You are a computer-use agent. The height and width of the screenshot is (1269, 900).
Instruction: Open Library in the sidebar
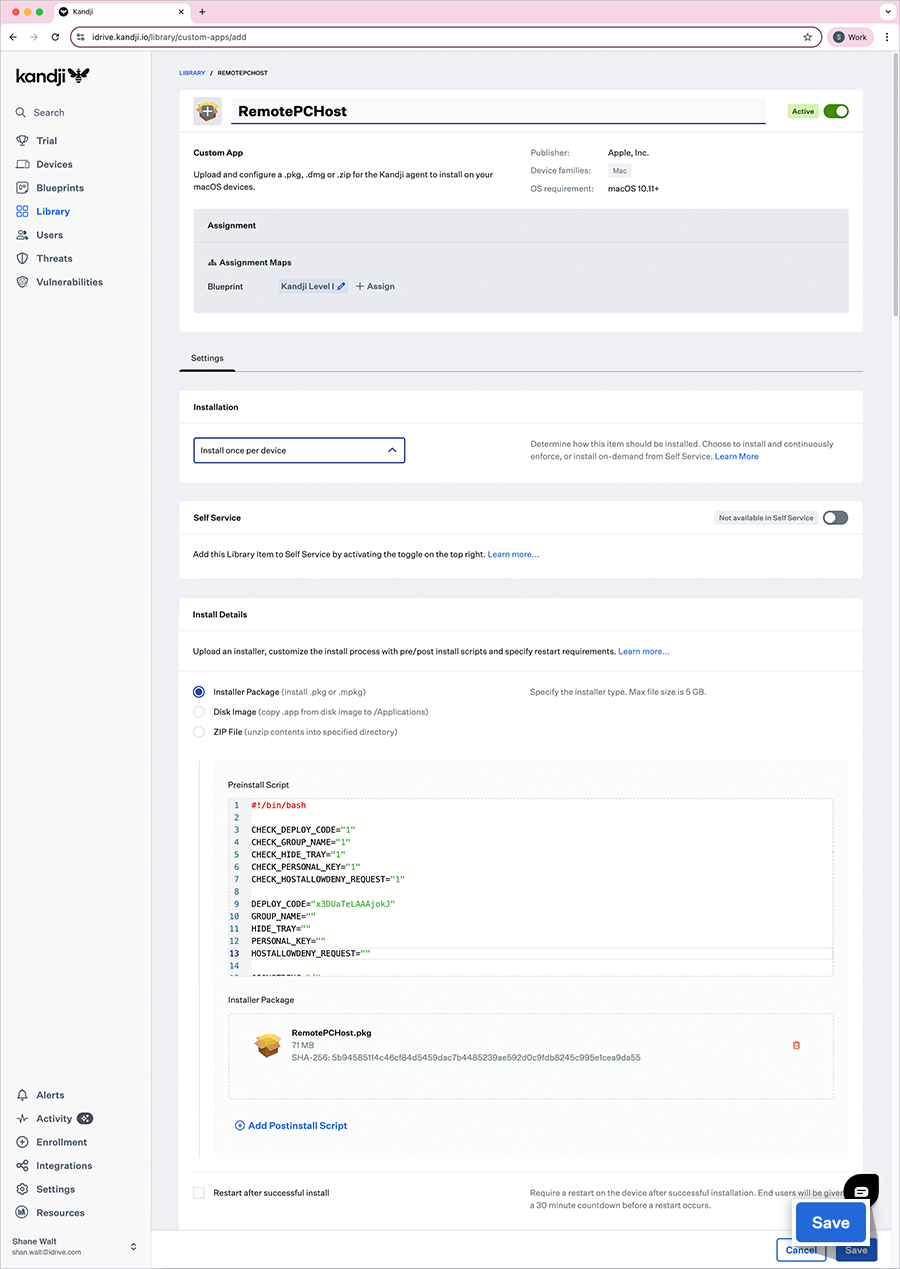click(53, 211)
